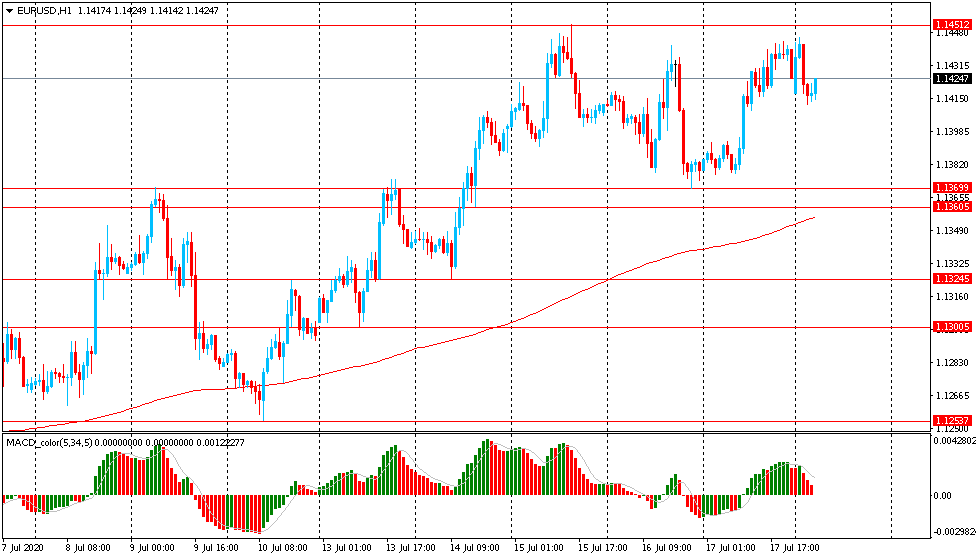This screenshot has height=559, width=976.
Task: Click the 1.12665 price scale value
Action: [952, 395]
